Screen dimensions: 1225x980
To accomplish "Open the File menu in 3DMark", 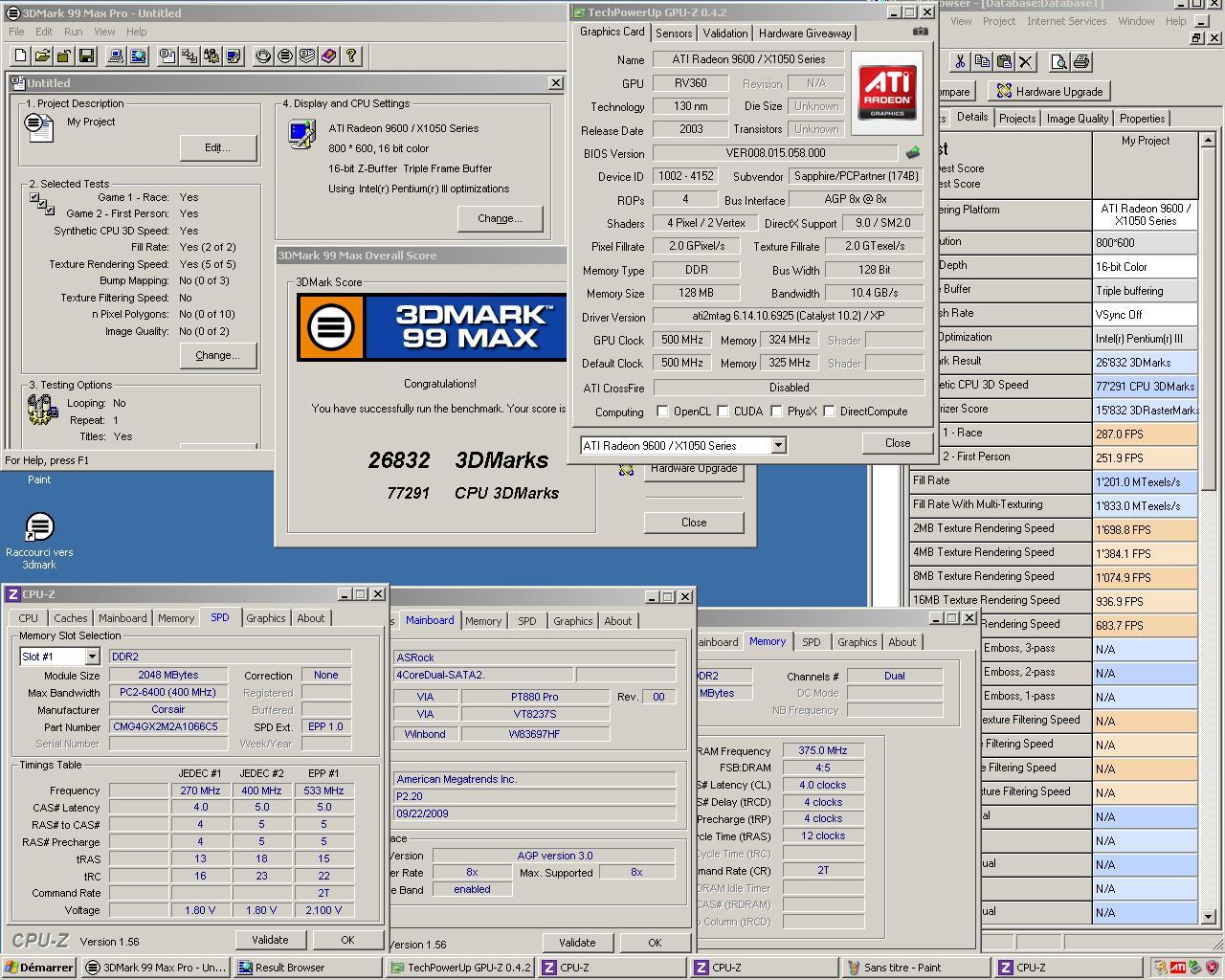I will 16,32.
